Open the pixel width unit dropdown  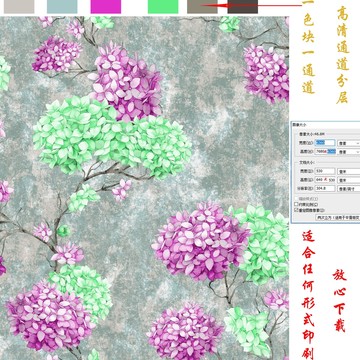349,143
